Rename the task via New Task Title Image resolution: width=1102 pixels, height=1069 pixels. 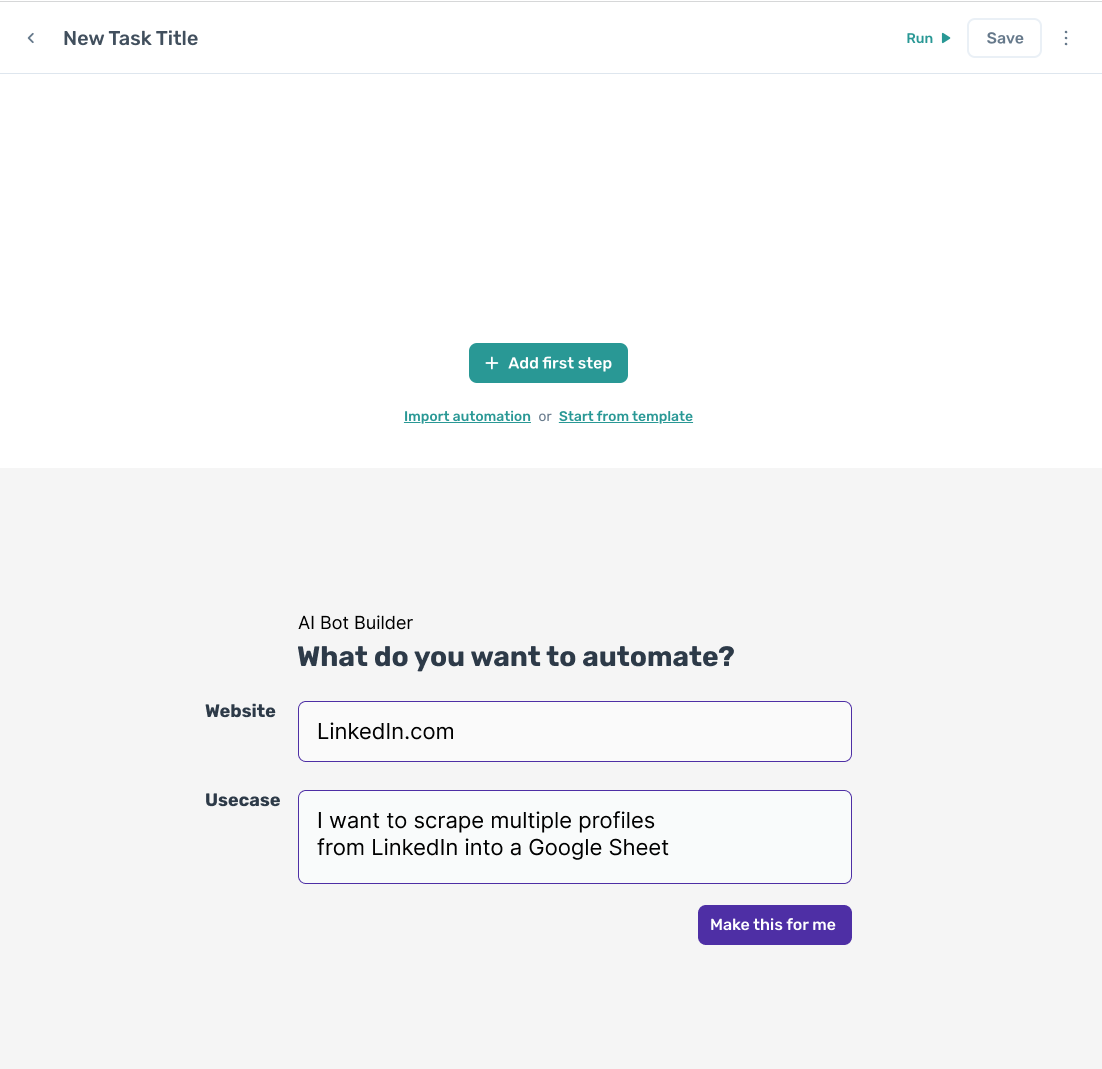point(131,38)
